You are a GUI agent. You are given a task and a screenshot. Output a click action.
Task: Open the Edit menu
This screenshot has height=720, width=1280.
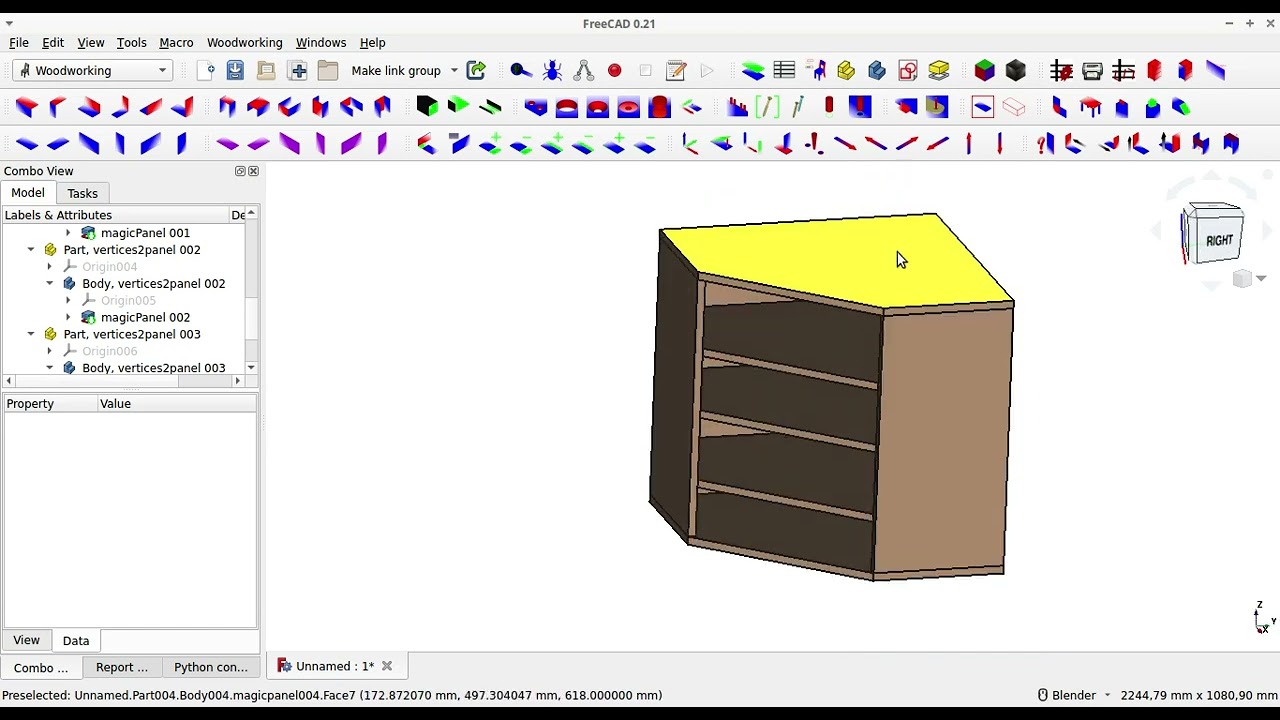pos(53,43)
